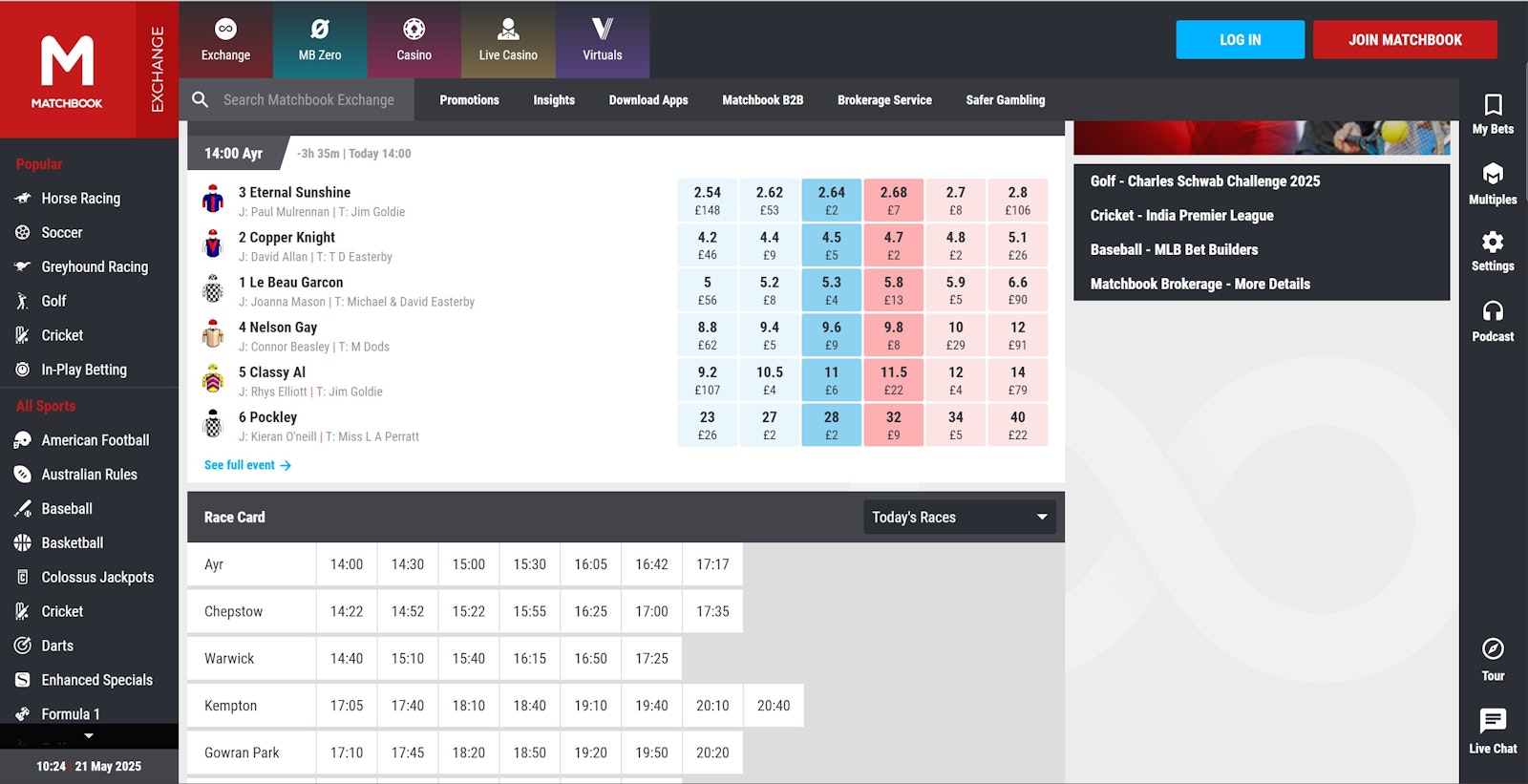The width and height of the screenshot is (1528, 784).
Task: Start the Tour compass icon
Action: point(1493,650)
